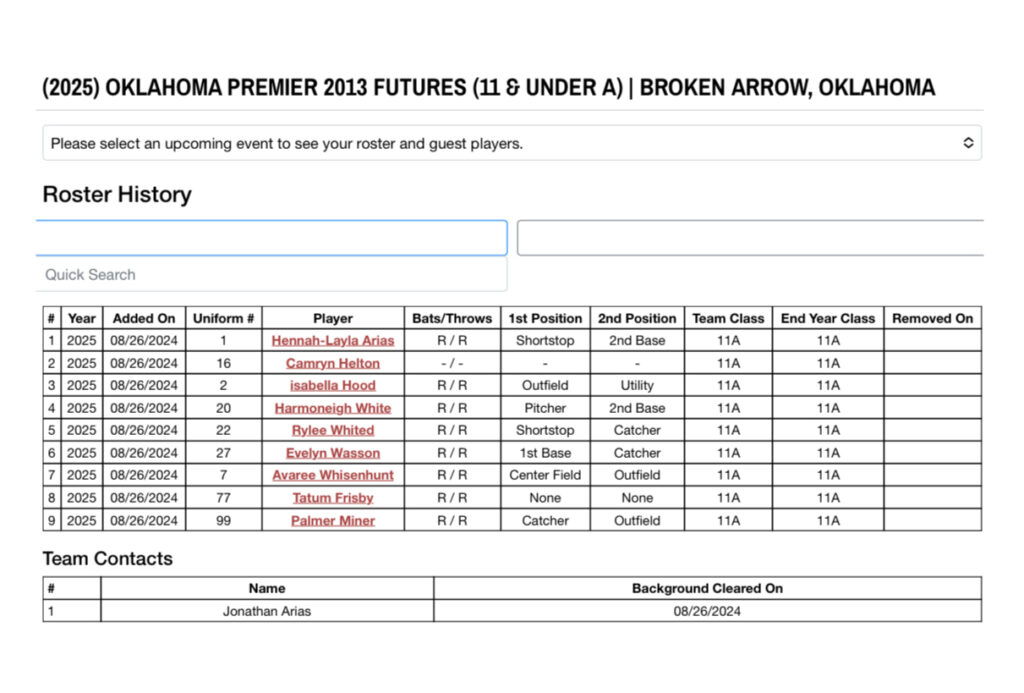Focus the left roster filter input
This screenshot has height=693, width=1024.
272,238
